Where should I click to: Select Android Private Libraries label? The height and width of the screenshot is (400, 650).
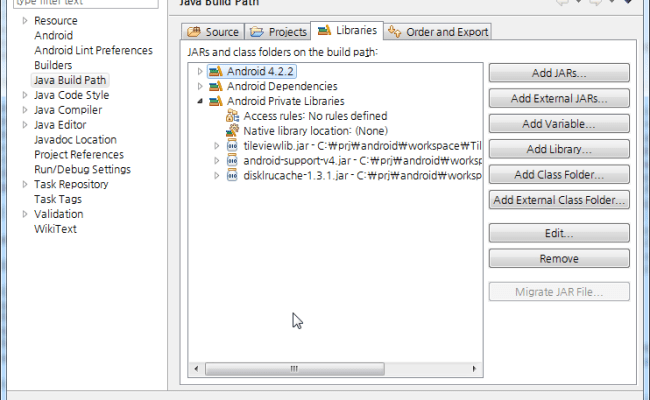click(x=286, y=101)
